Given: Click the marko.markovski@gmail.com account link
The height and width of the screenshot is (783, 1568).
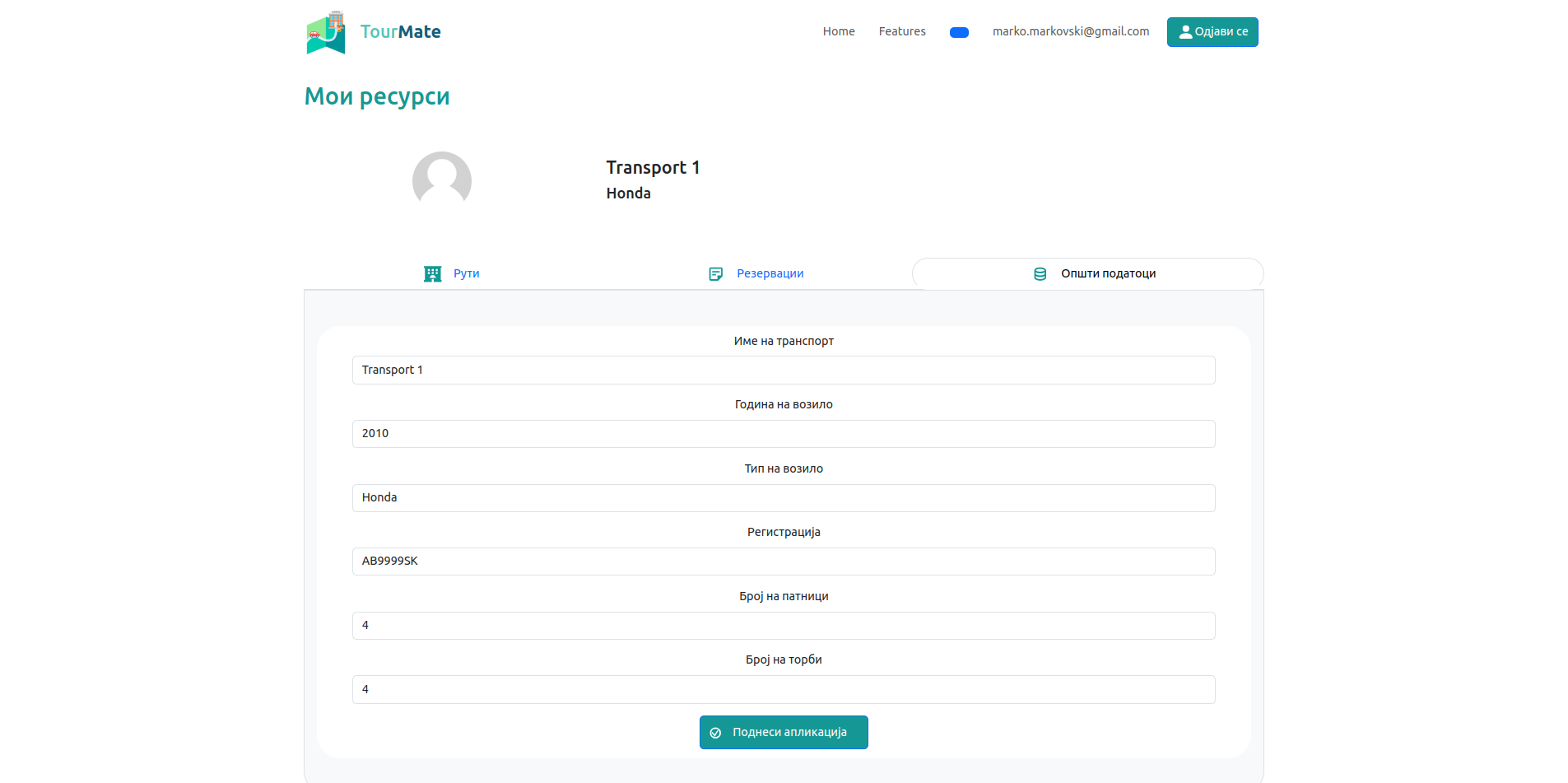Looking at the screenshot, I should [x=1070, y=32].
